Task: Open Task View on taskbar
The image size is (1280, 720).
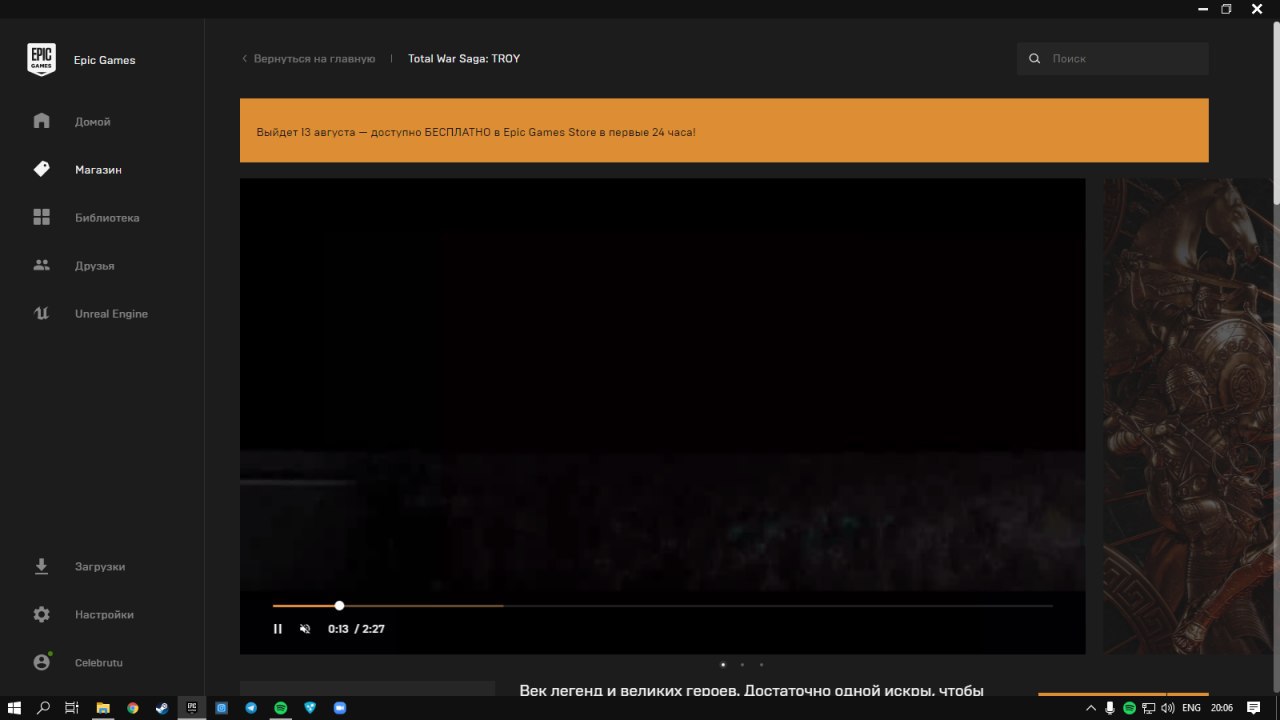Action: tap(72, 708)
